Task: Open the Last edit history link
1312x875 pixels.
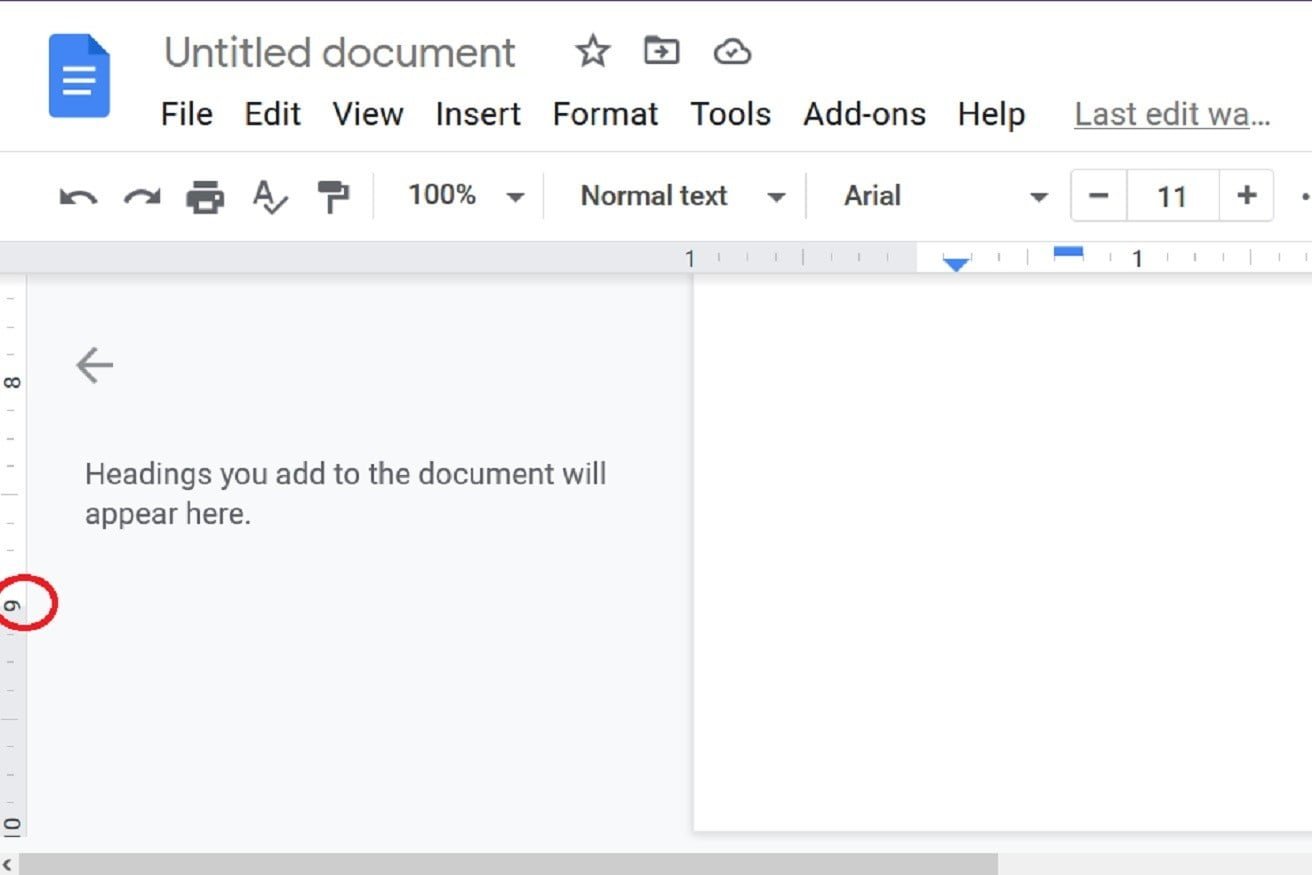Action: 1172,114
